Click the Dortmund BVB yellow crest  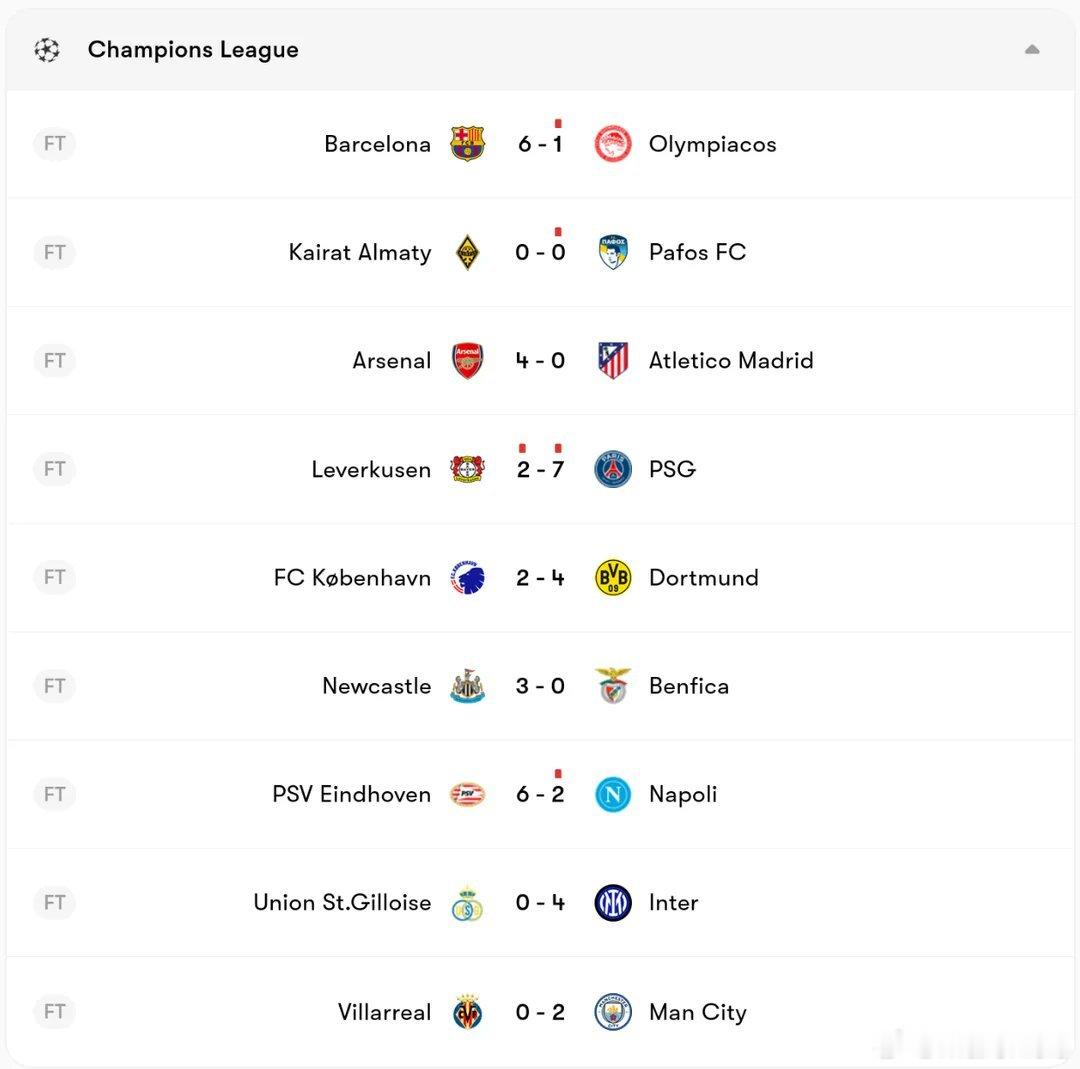(612, 577)
